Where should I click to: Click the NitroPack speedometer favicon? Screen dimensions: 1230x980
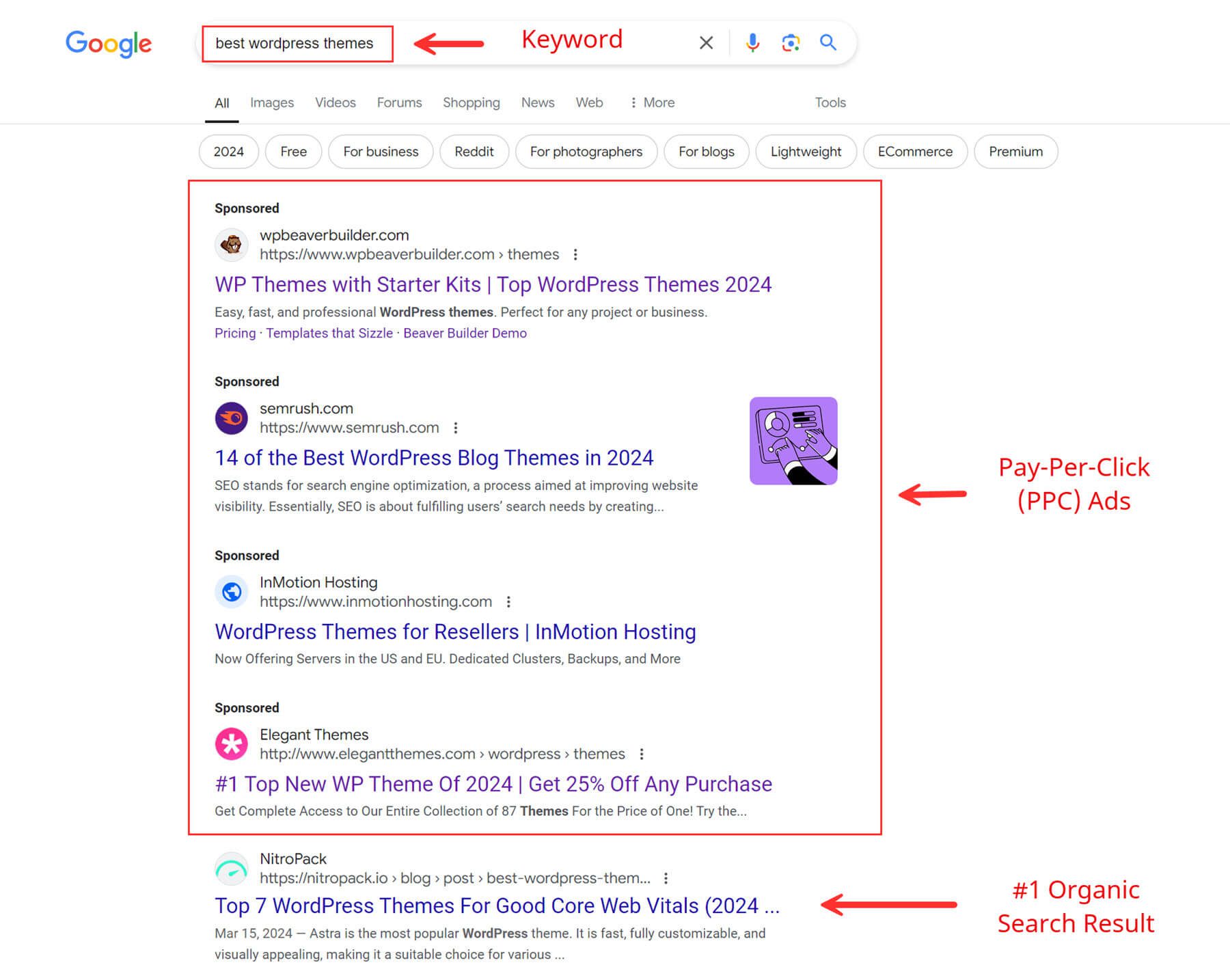(x=232, y=868)
